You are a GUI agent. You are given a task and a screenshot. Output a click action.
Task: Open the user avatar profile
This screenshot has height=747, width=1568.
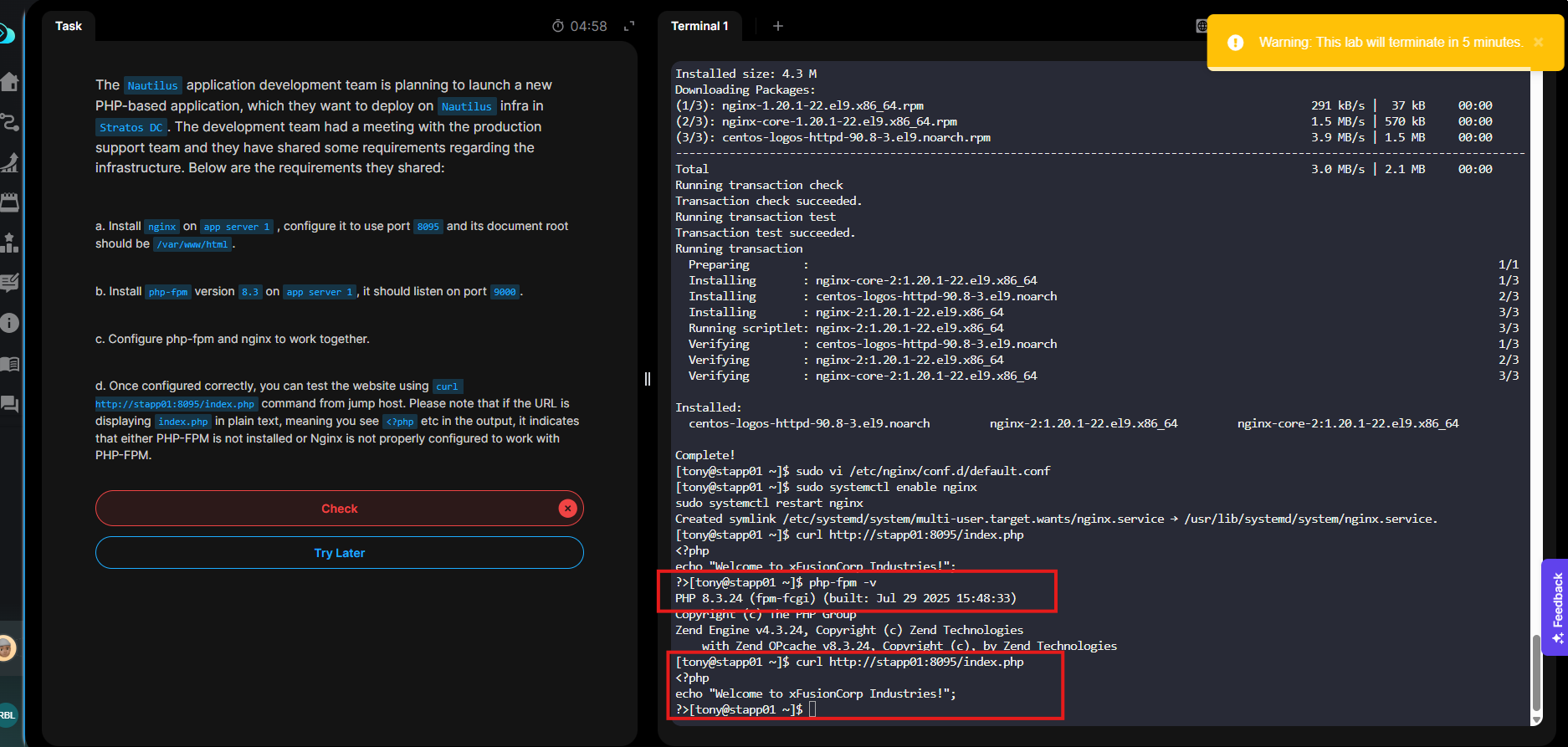pyautogui.click(x=7, y=647)
